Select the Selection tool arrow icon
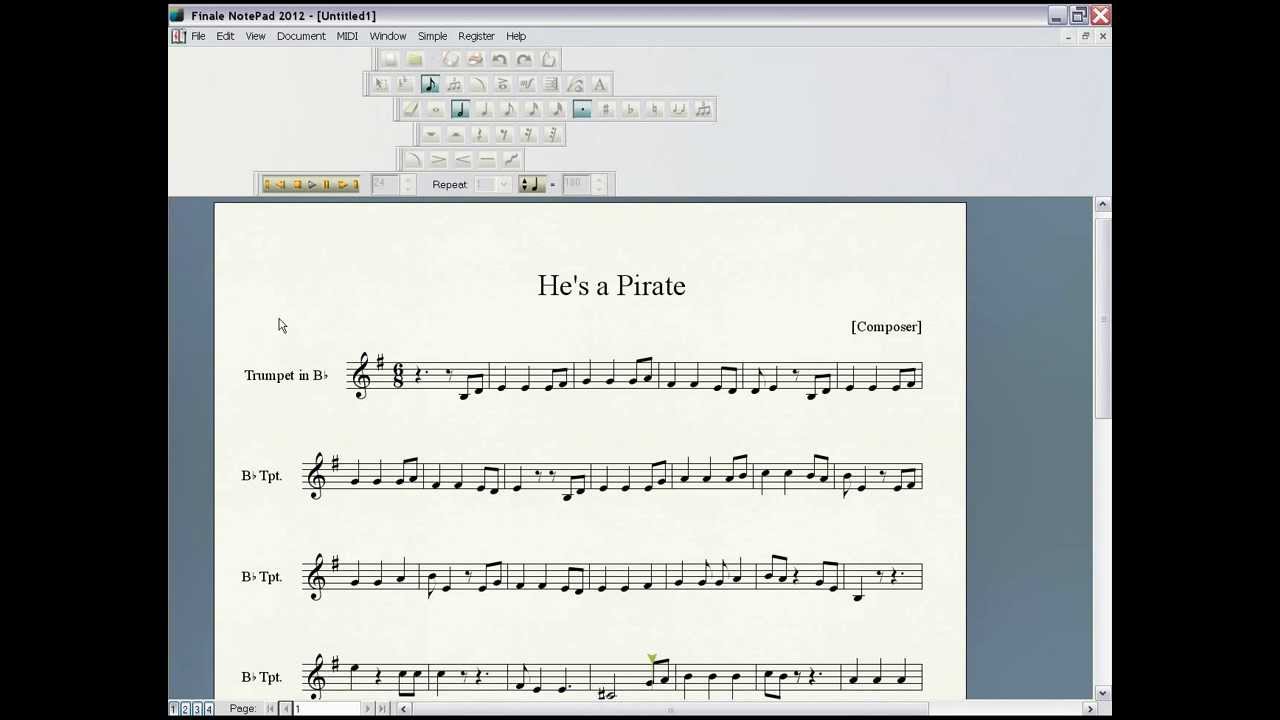 click(x=380, y=84)
